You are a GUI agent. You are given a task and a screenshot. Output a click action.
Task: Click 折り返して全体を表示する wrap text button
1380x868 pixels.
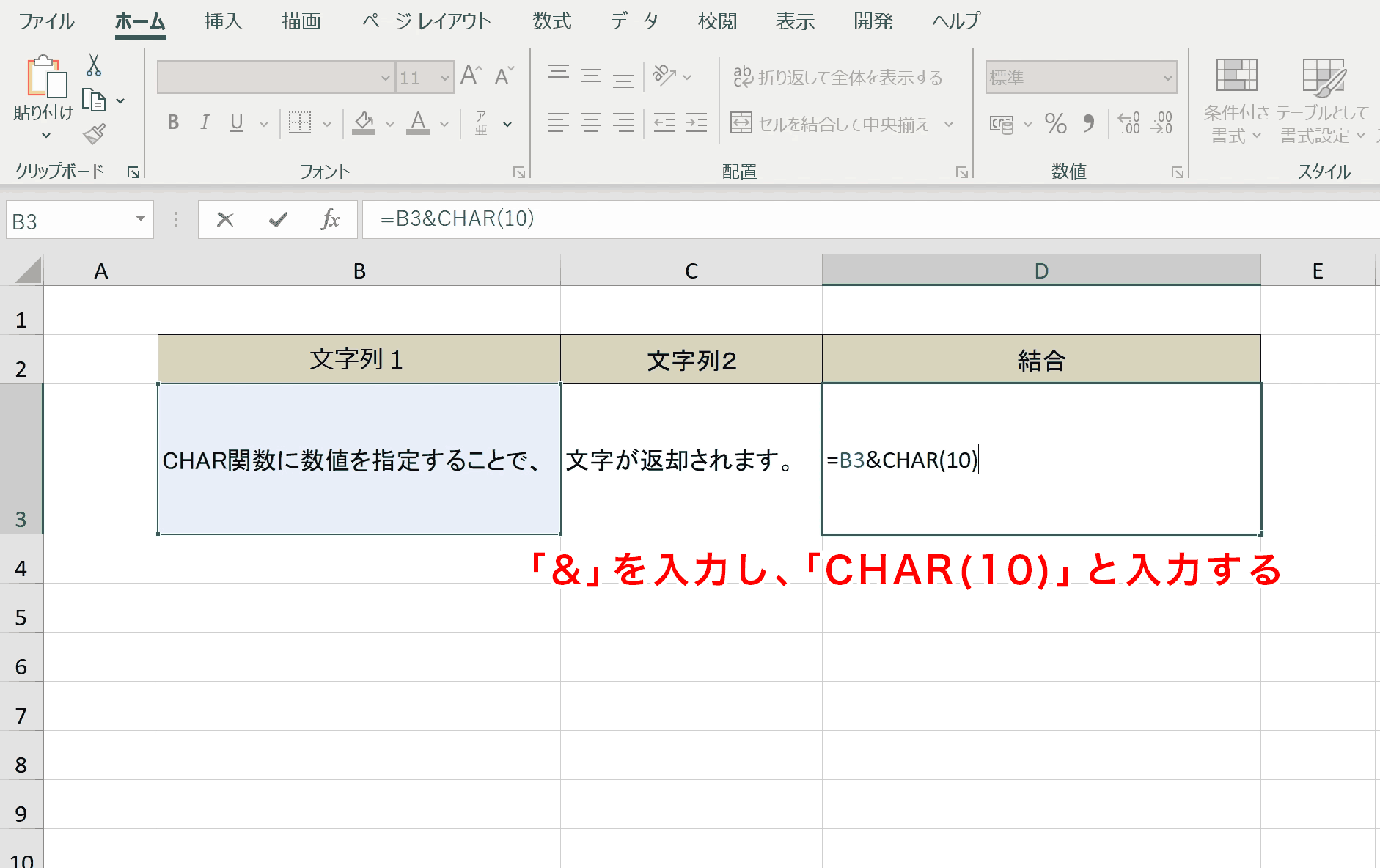point(838,76)
